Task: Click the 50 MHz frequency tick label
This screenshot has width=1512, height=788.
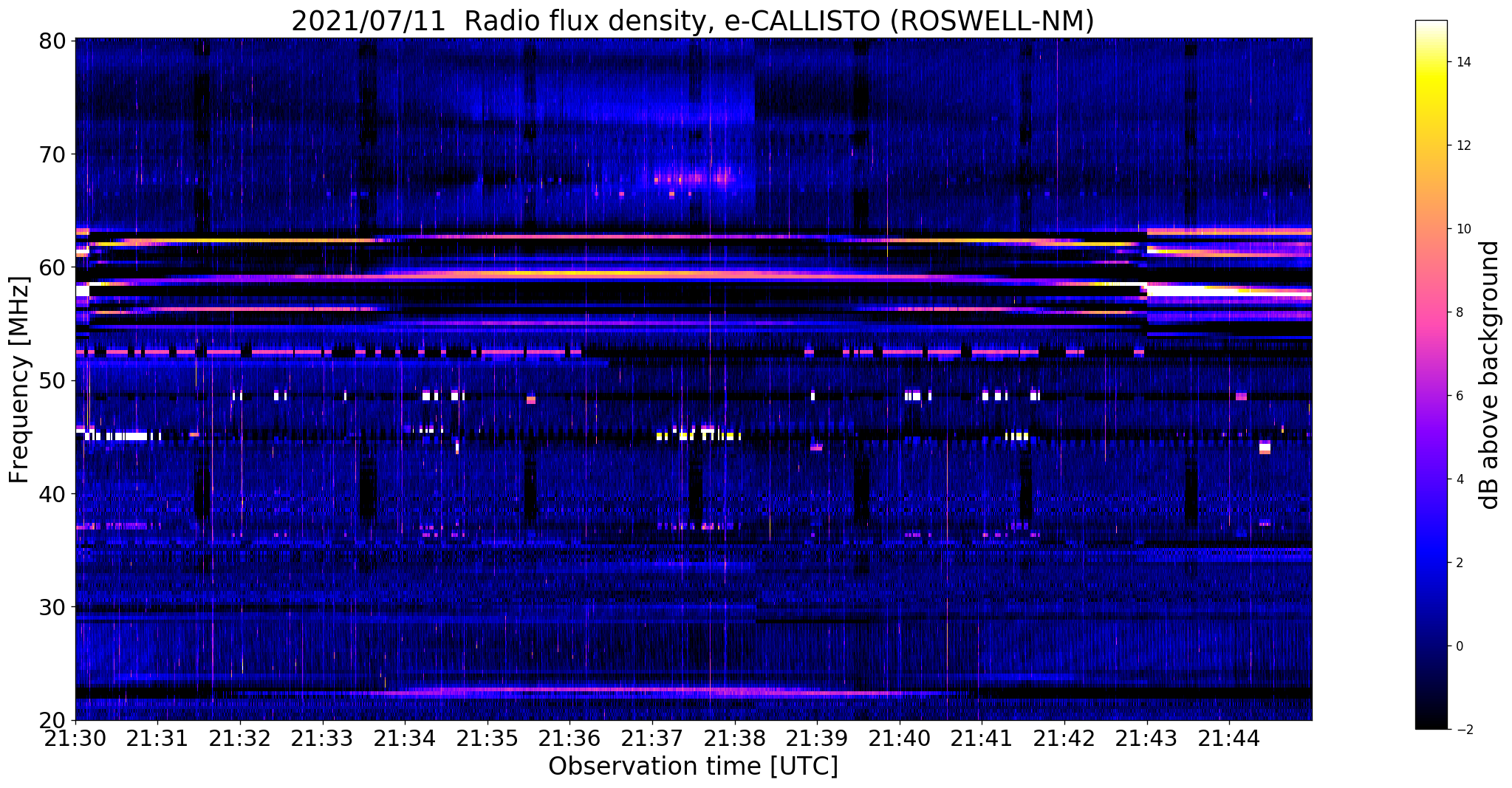Action: 52,380
